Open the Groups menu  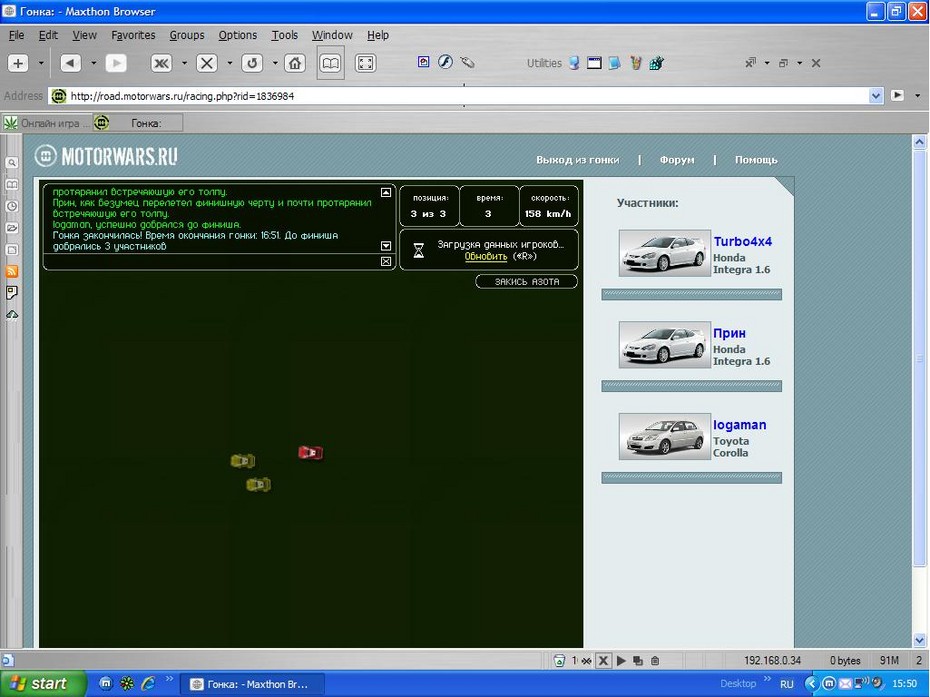(x=187, y=35)
